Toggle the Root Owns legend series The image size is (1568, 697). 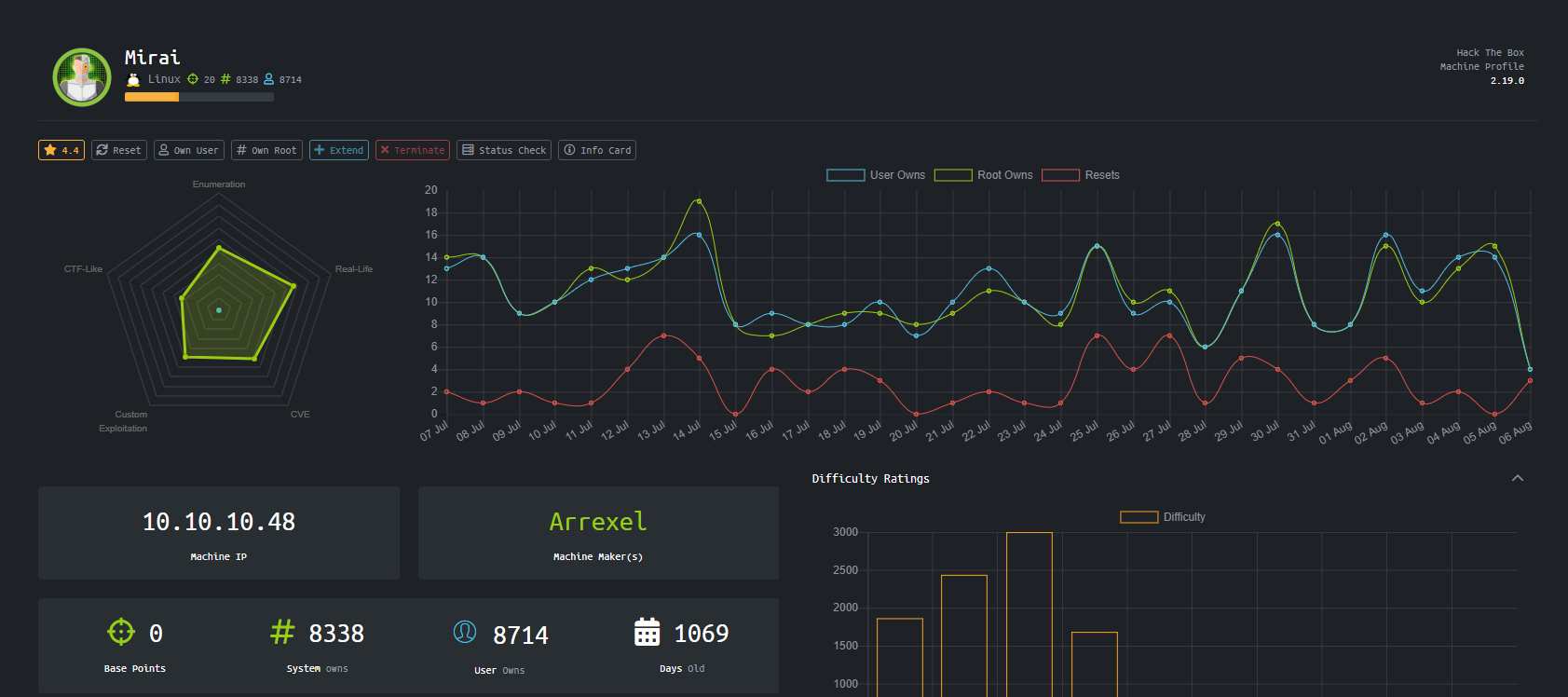(x=984, y=175)
